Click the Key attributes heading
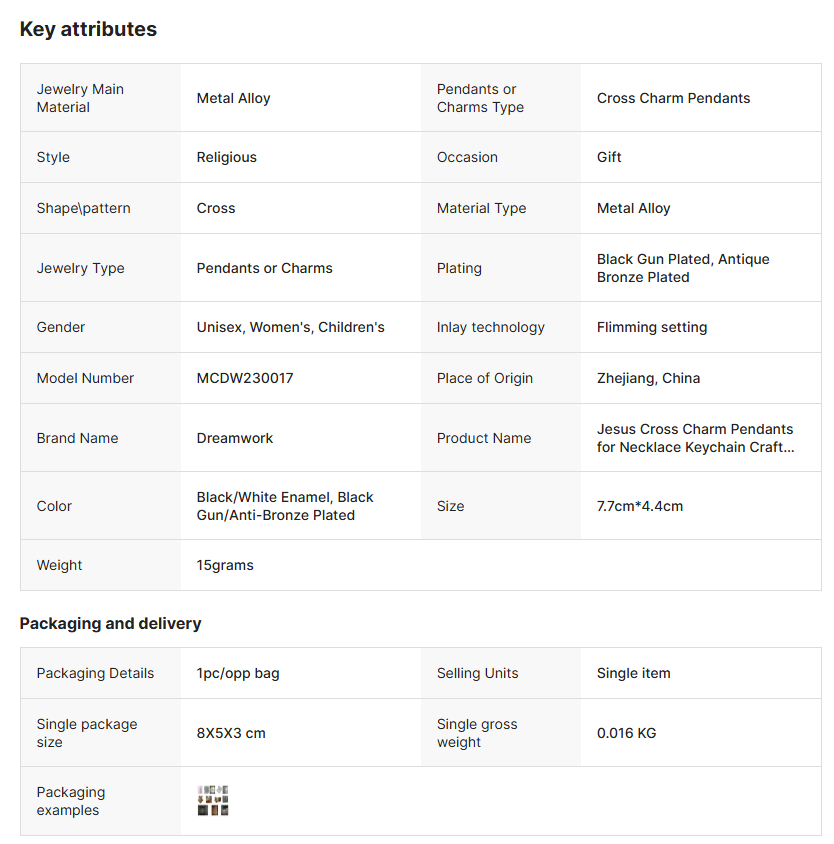 point(88,29)
